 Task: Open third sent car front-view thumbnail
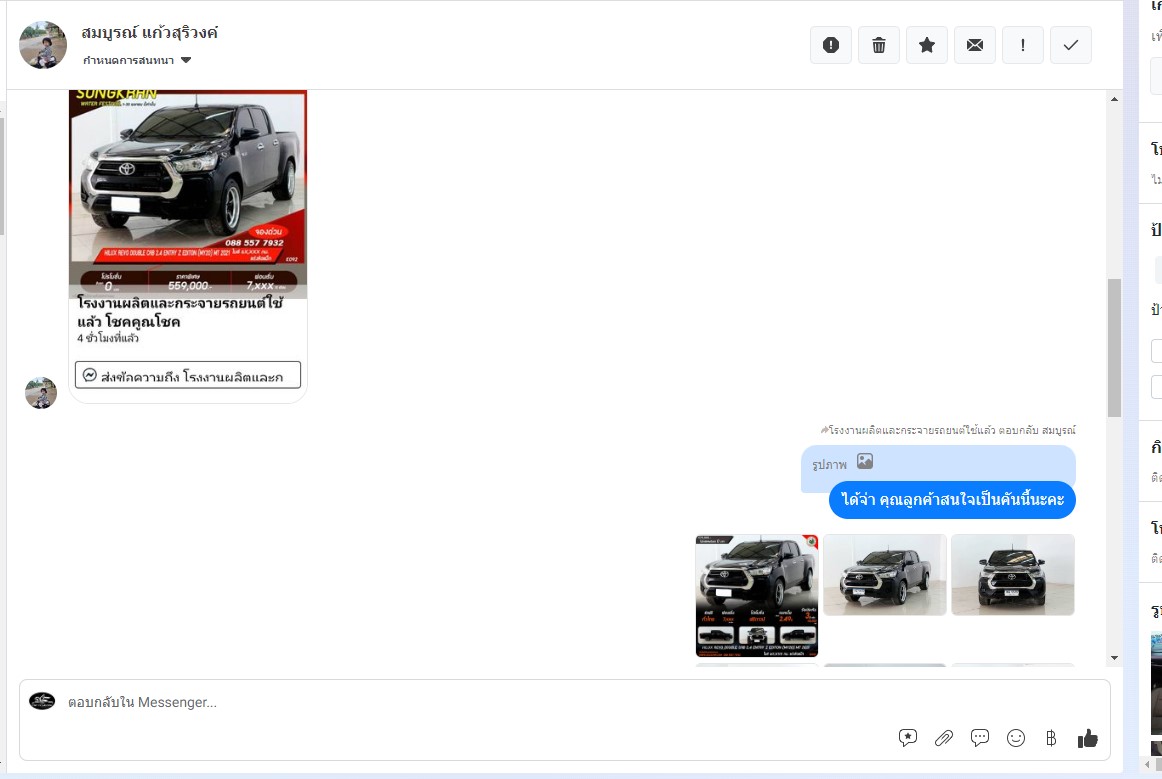tap(1012, 575)
